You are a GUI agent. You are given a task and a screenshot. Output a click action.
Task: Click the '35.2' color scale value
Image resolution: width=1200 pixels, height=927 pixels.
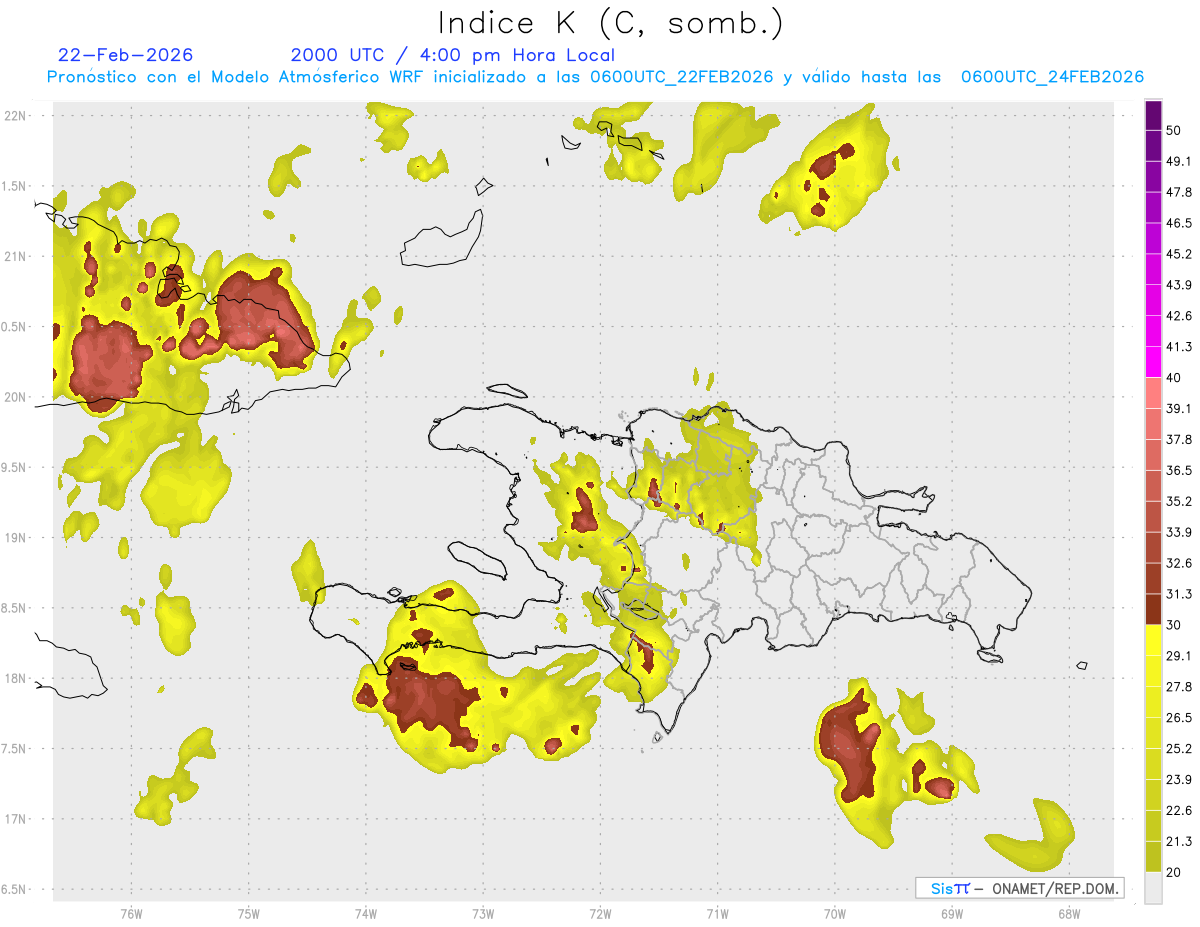coord(1179,501)
